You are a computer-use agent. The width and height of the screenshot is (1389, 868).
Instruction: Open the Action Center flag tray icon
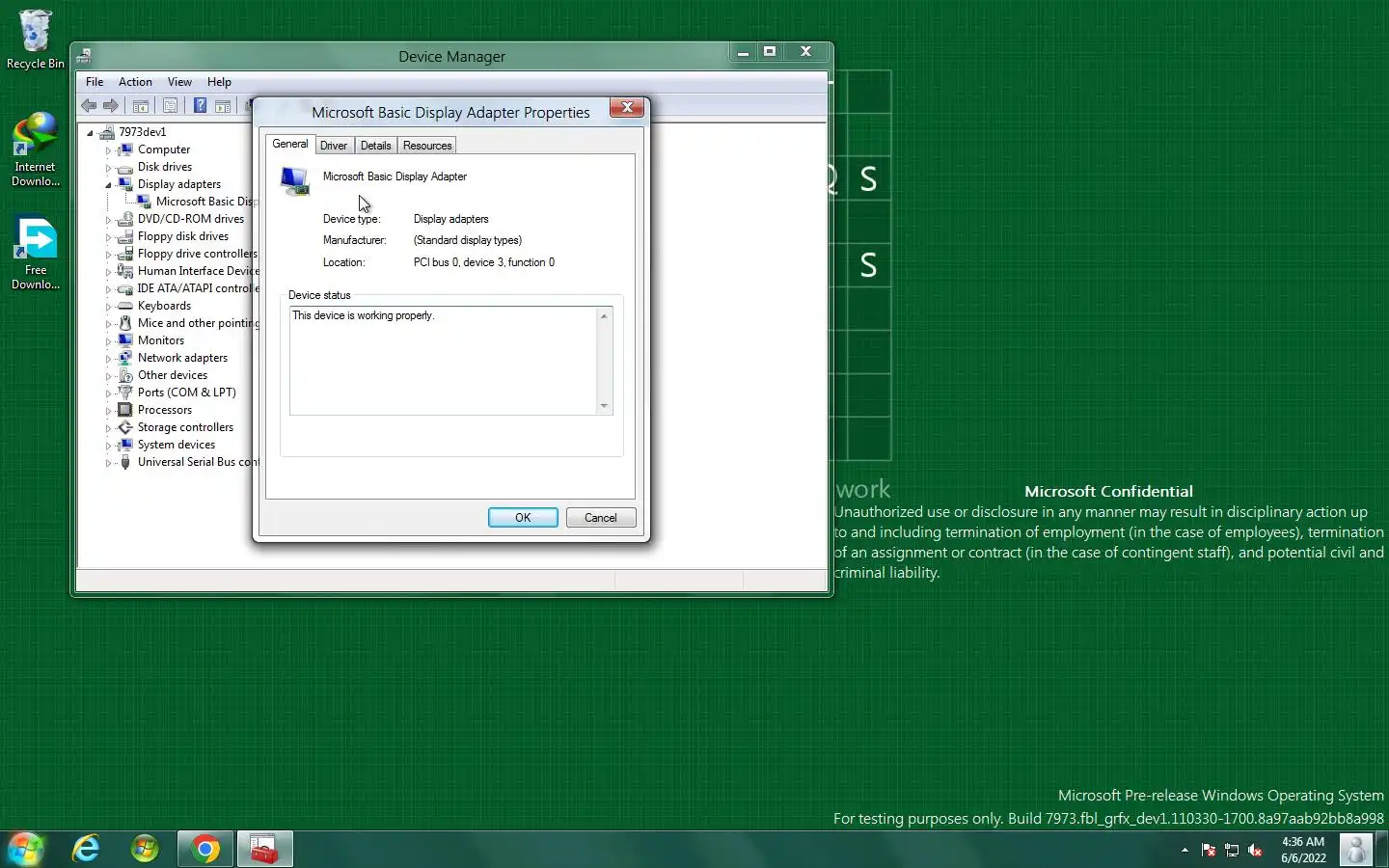[1209, 850]
